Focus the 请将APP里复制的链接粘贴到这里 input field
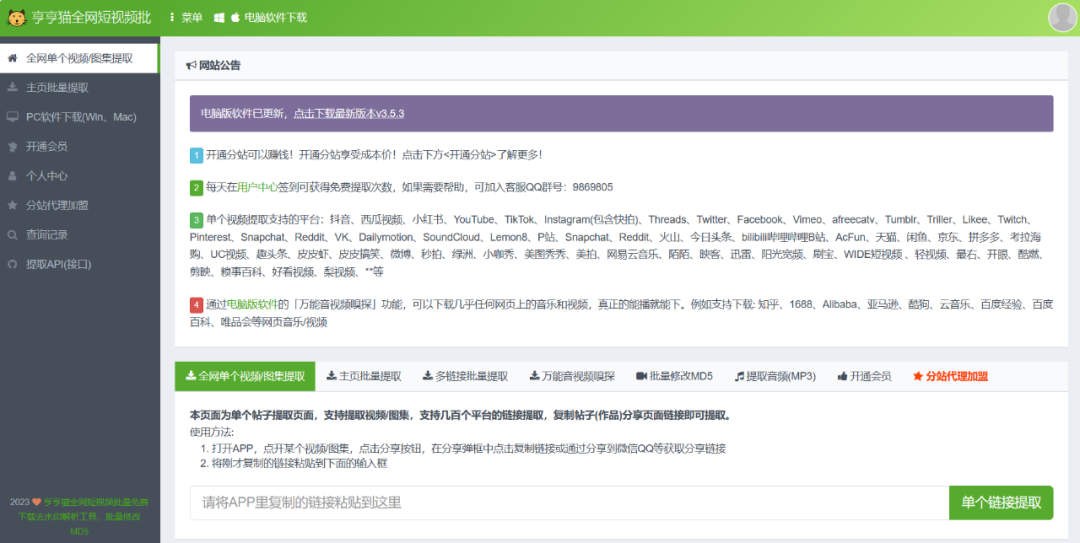Viewport: 1080px width, 543px height. (570, 503)
